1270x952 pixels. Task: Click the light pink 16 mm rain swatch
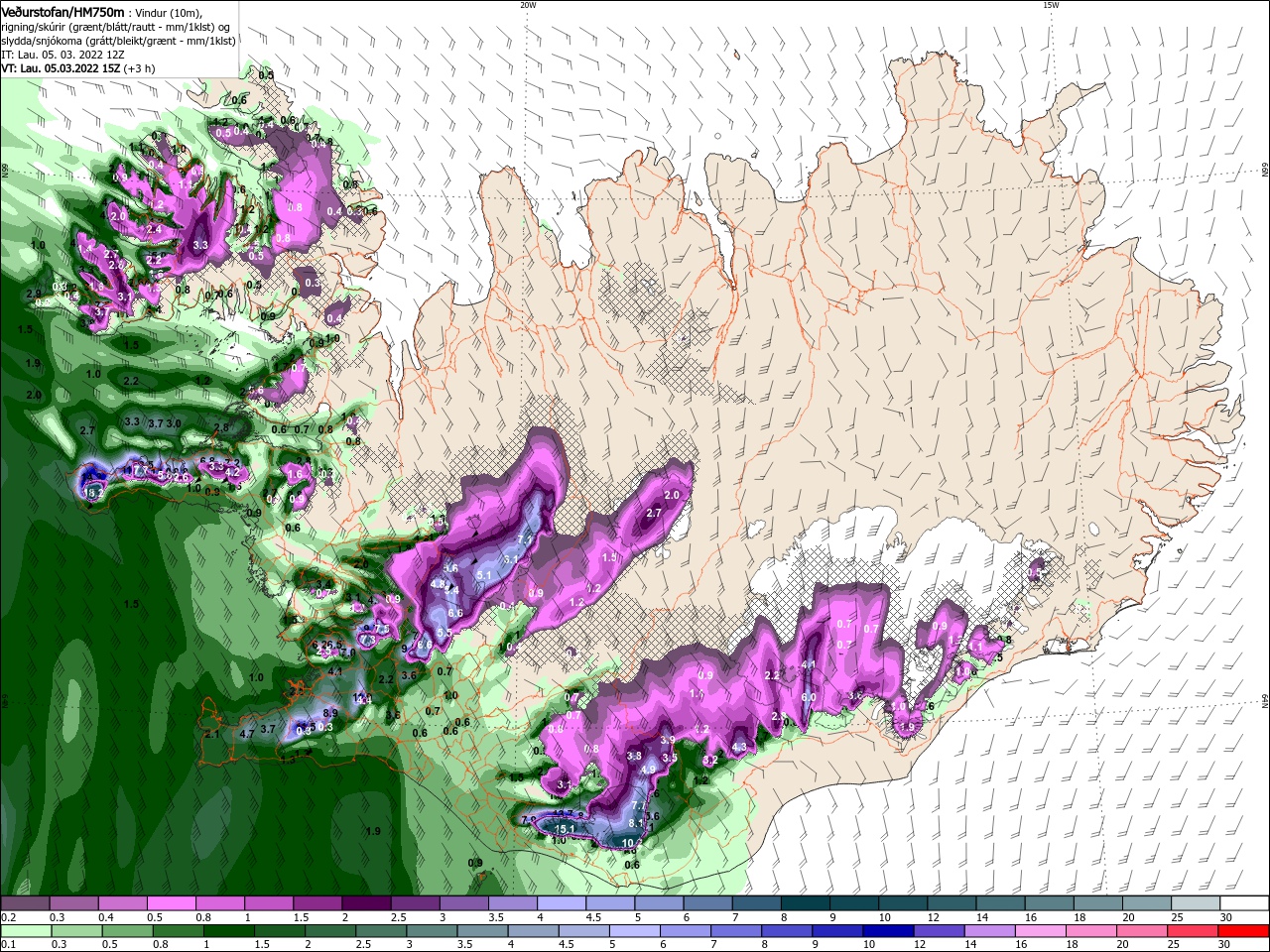point(1041,931)
